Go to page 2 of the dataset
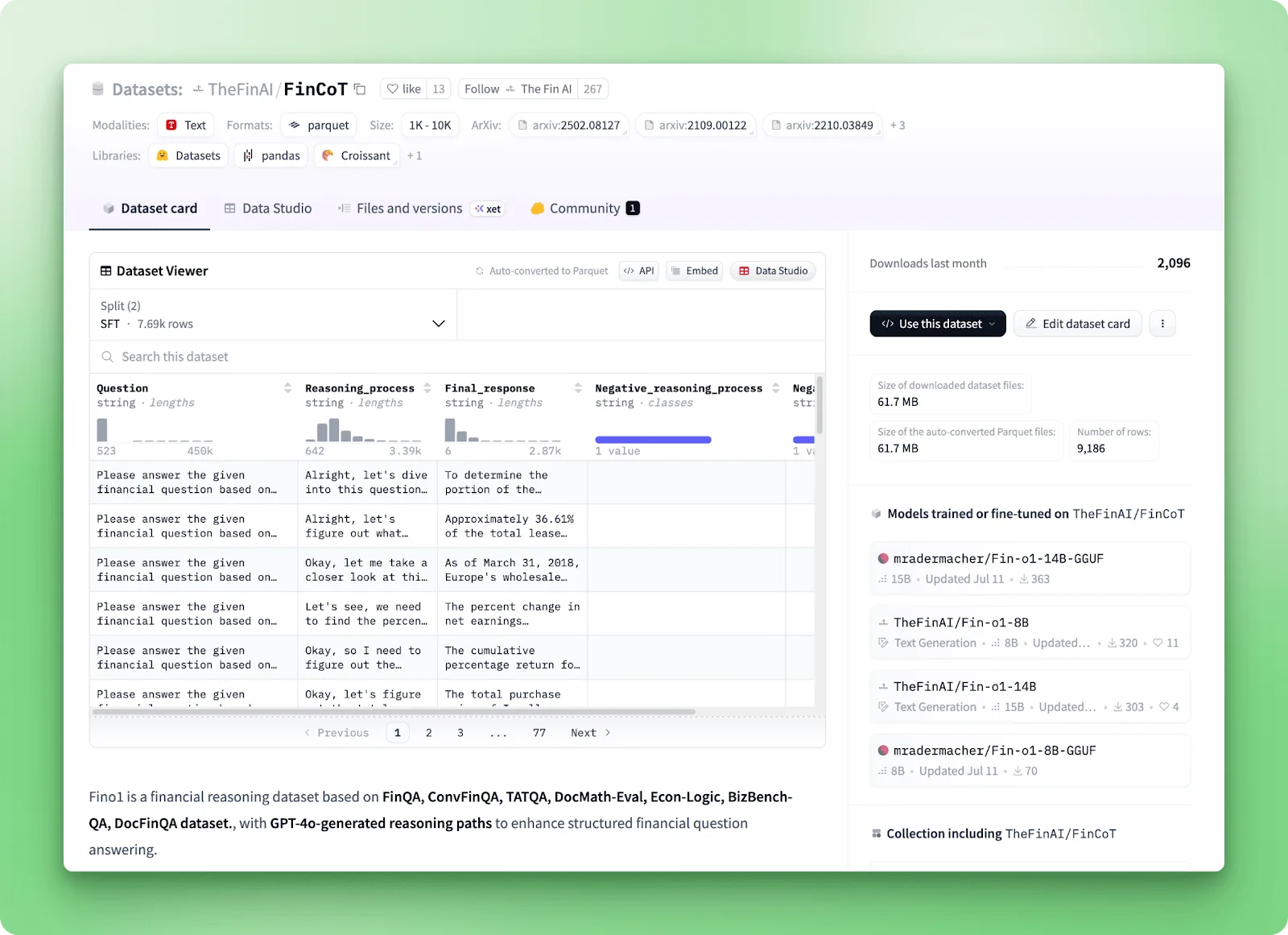 click(429, 733)
